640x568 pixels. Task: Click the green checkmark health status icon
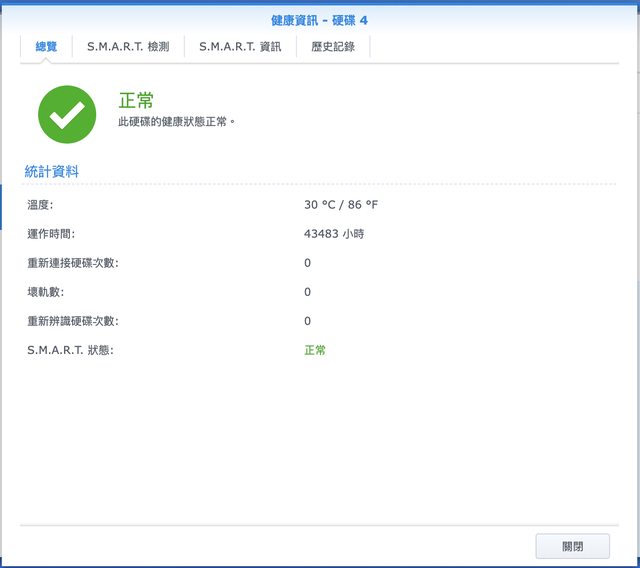click(67, 113)
